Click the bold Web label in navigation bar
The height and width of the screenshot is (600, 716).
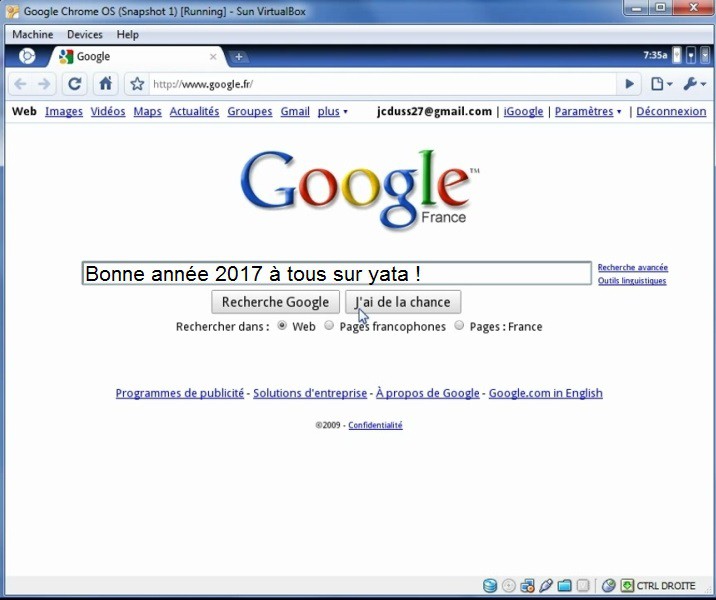click(24, 111)
